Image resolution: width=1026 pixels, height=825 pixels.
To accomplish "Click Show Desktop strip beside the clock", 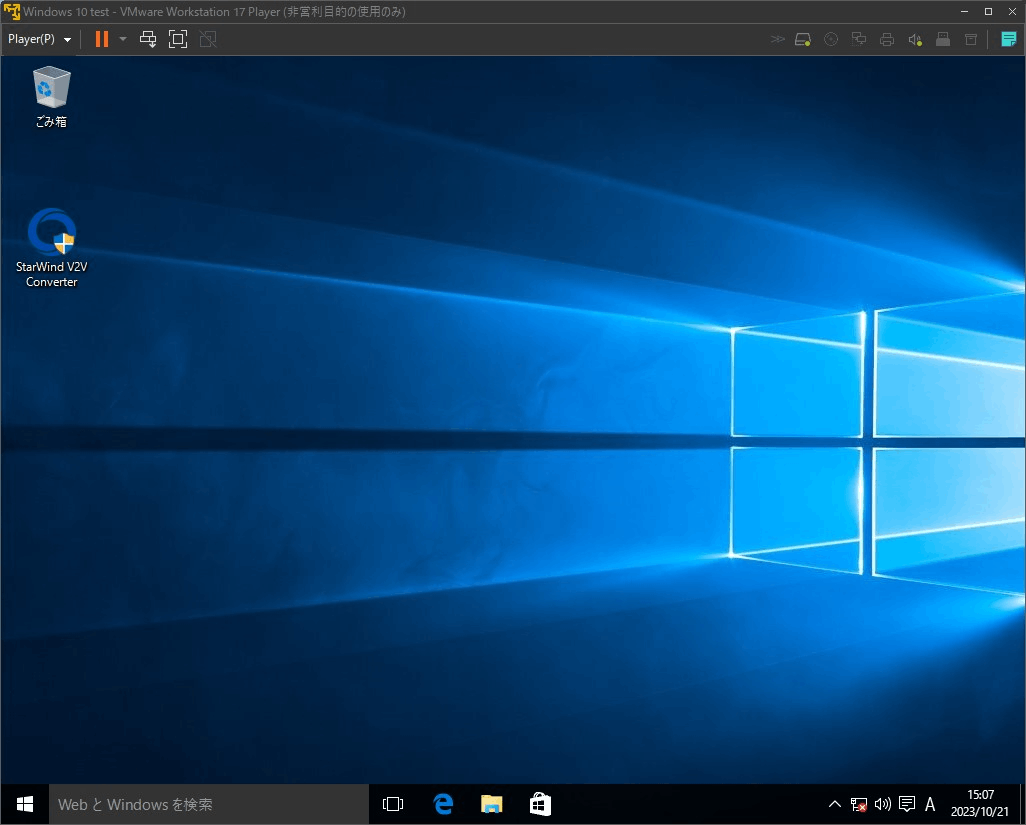I will click(1021, 804).
